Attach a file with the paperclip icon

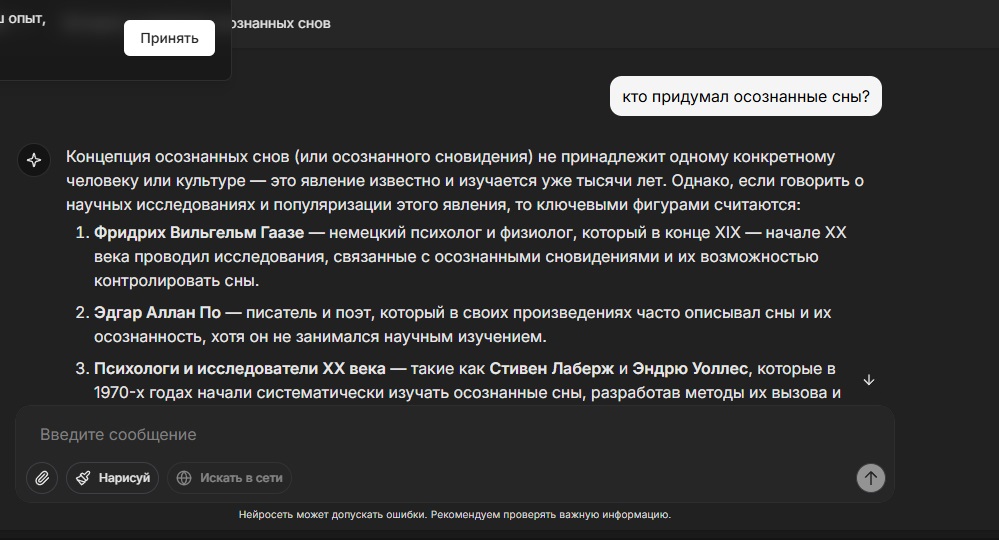(x=42, y=478)
